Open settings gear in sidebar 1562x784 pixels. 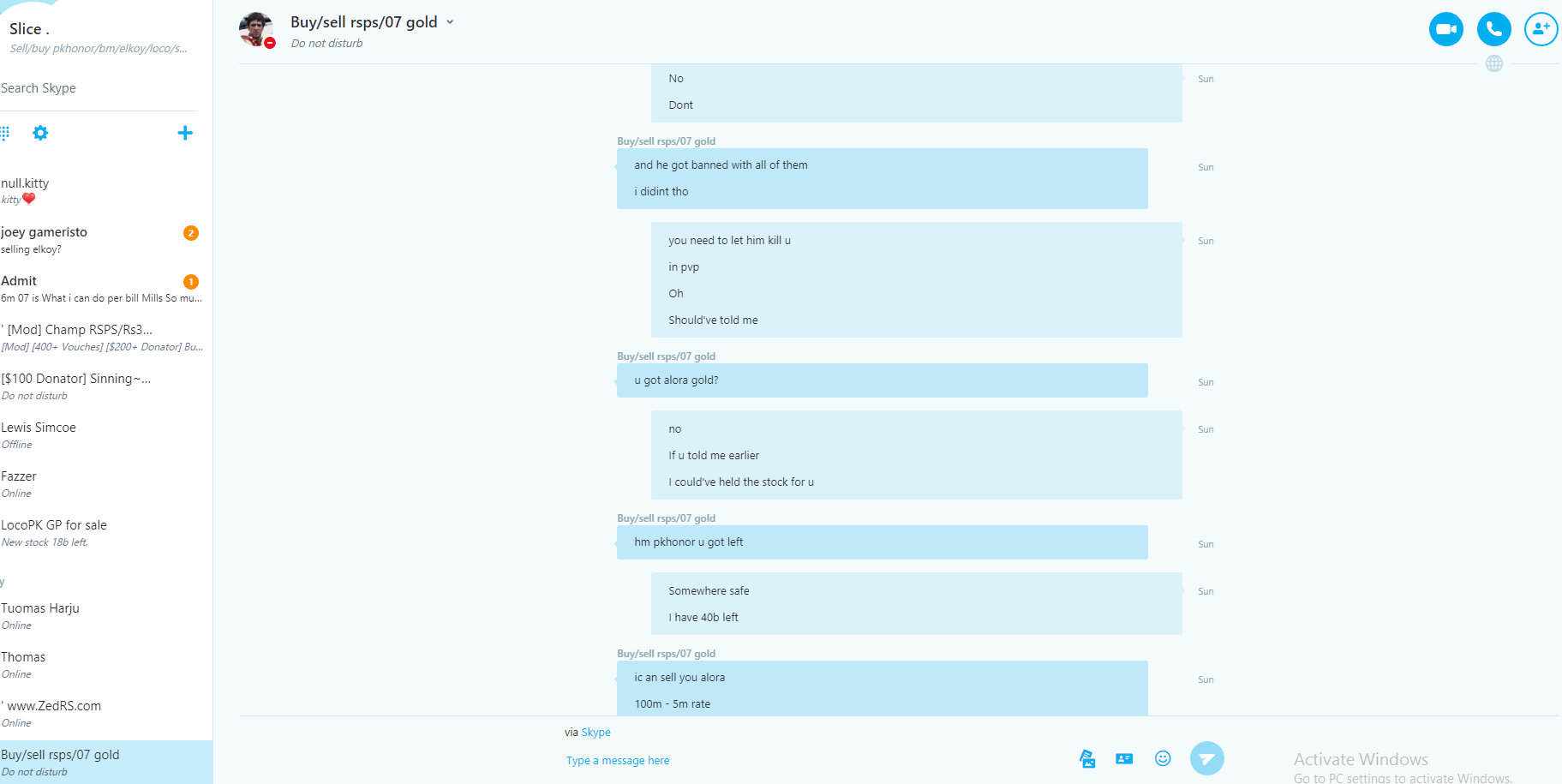click(40, 133)
